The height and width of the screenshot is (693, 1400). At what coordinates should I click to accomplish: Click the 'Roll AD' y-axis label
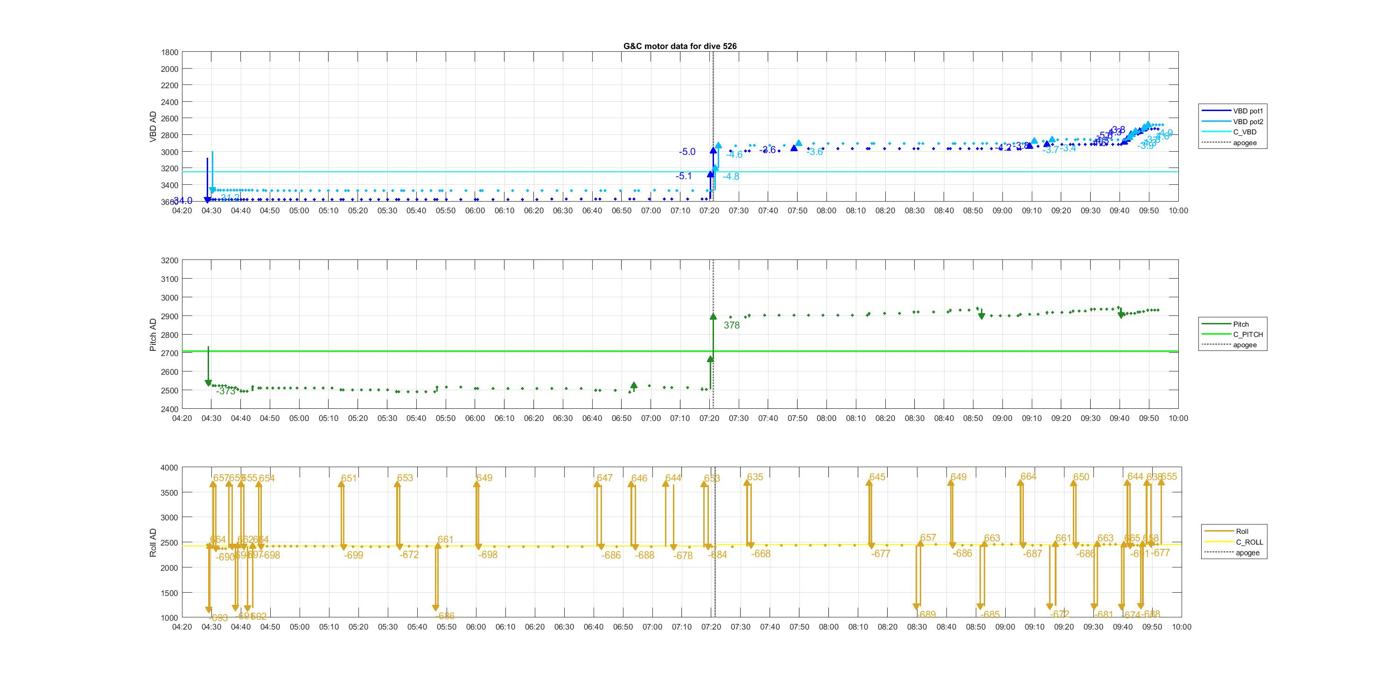[x=153, y=542]
